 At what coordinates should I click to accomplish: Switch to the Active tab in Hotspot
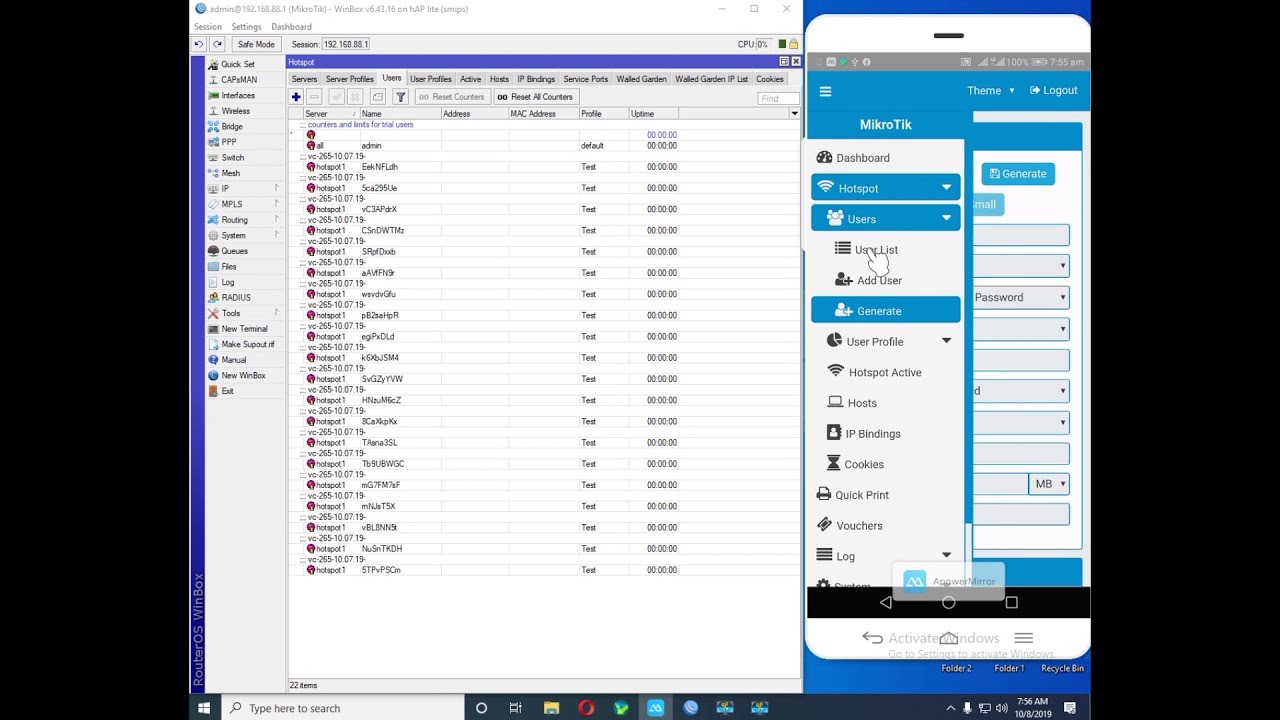click(471, 79)
